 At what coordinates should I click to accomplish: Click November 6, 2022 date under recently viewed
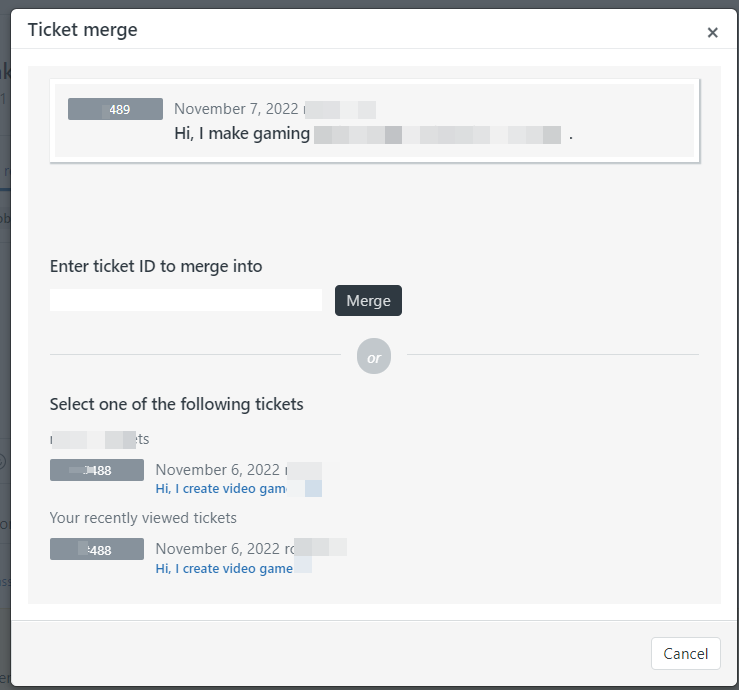coord(218,549)
